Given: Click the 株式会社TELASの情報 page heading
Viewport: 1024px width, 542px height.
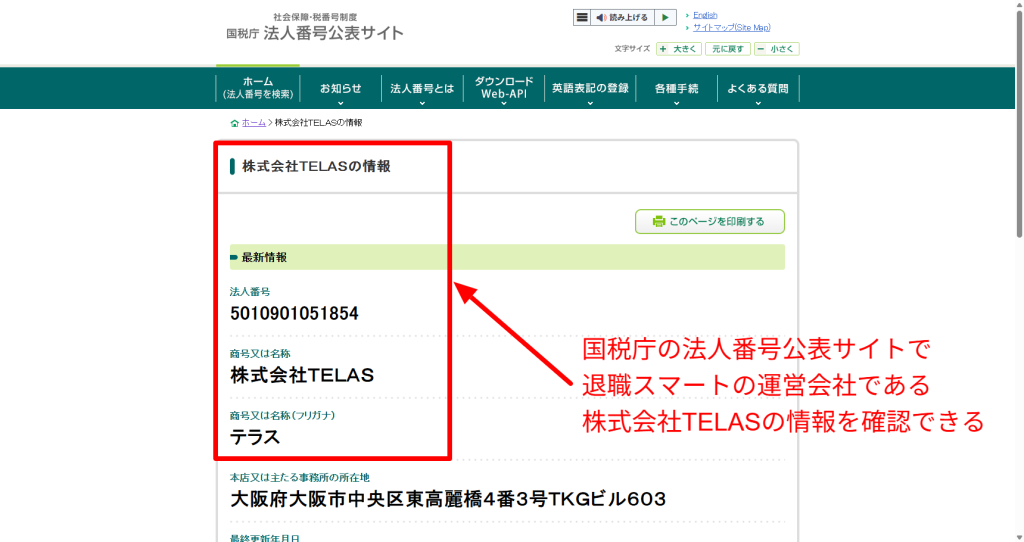Looking at the screenshot, I should coord(316,167).
